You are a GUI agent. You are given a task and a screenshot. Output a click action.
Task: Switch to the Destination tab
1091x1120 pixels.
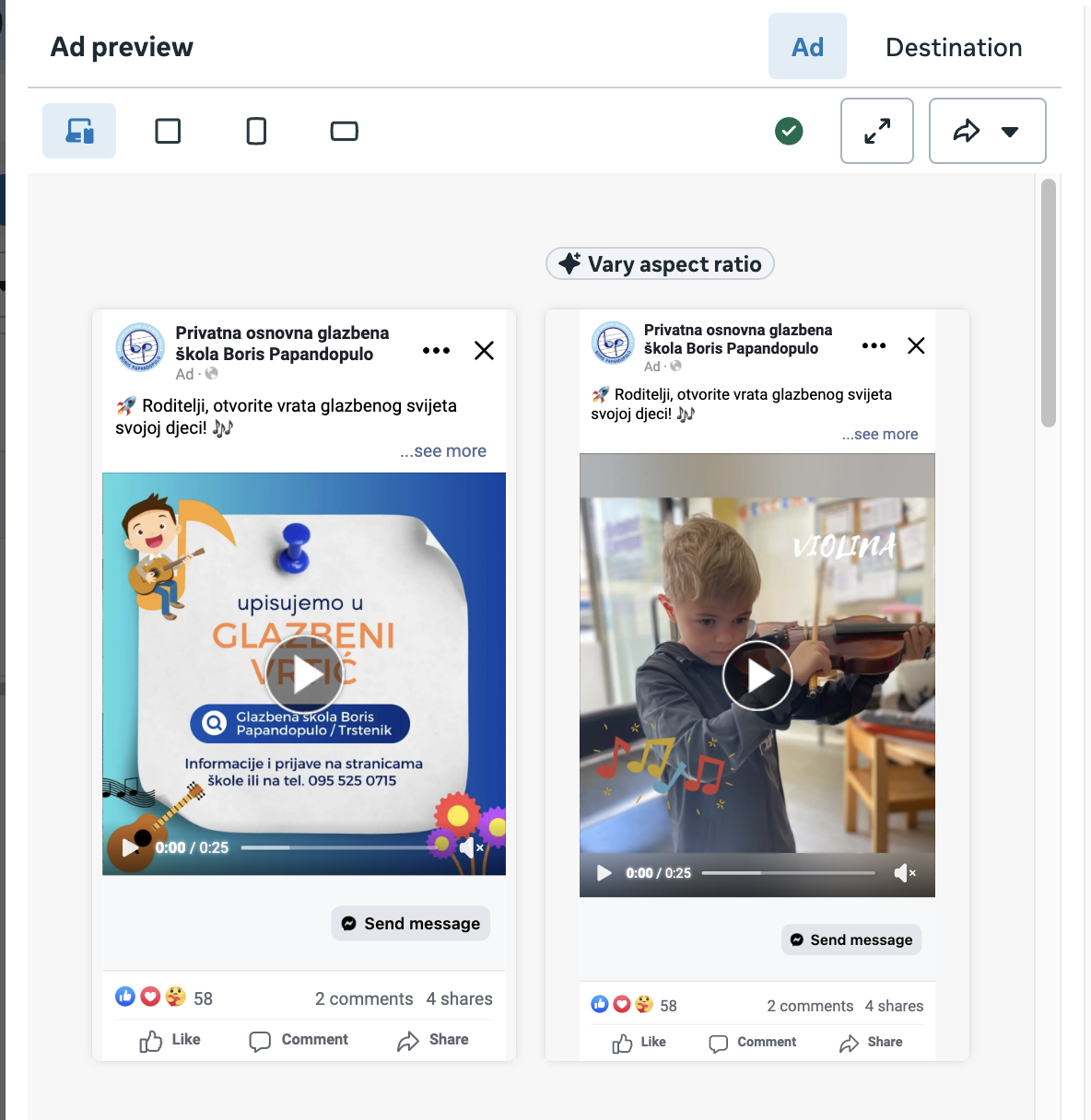[x=954, y=47]
